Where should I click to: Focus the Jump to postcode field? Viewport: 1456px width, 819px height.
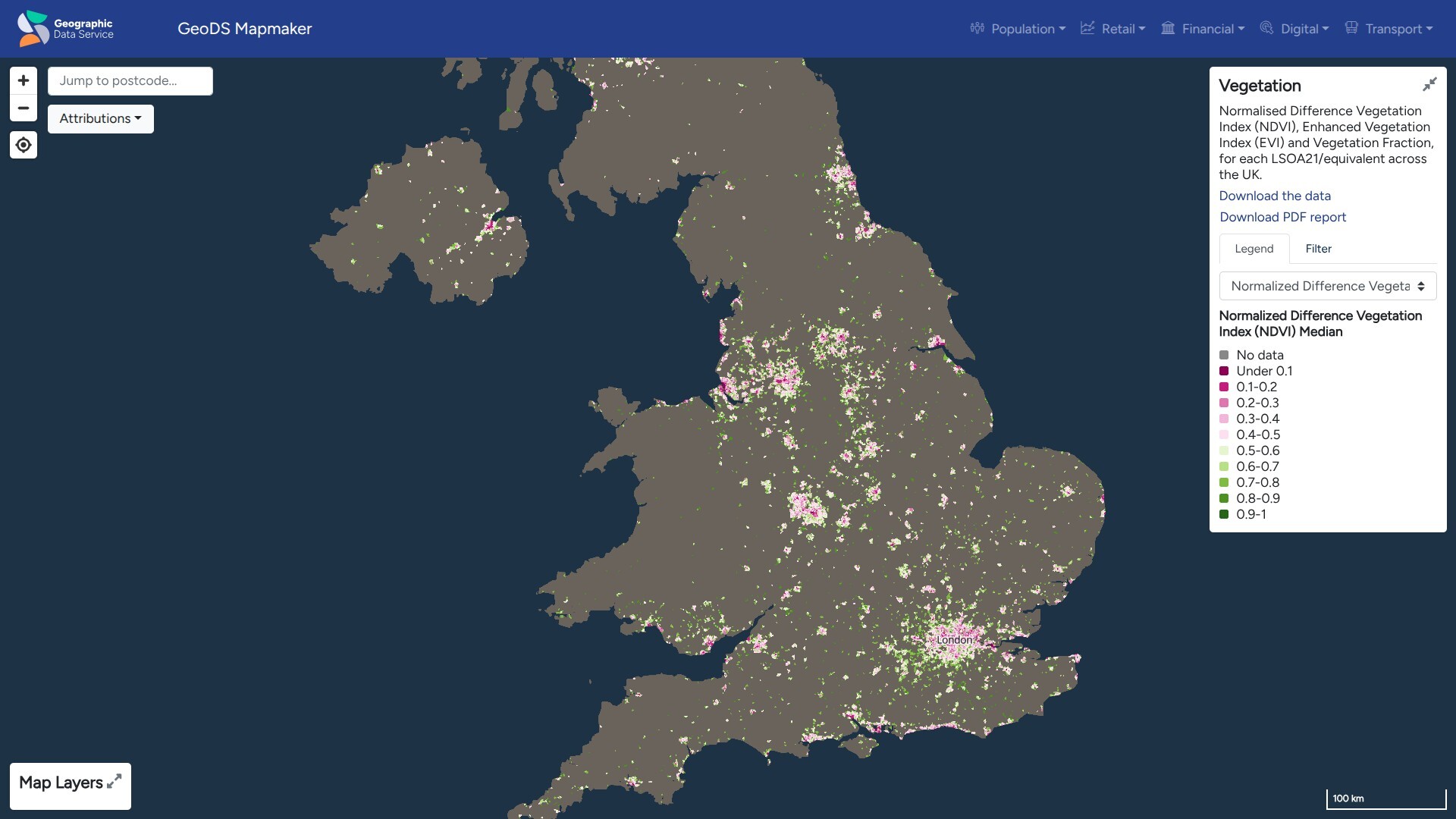130,81
